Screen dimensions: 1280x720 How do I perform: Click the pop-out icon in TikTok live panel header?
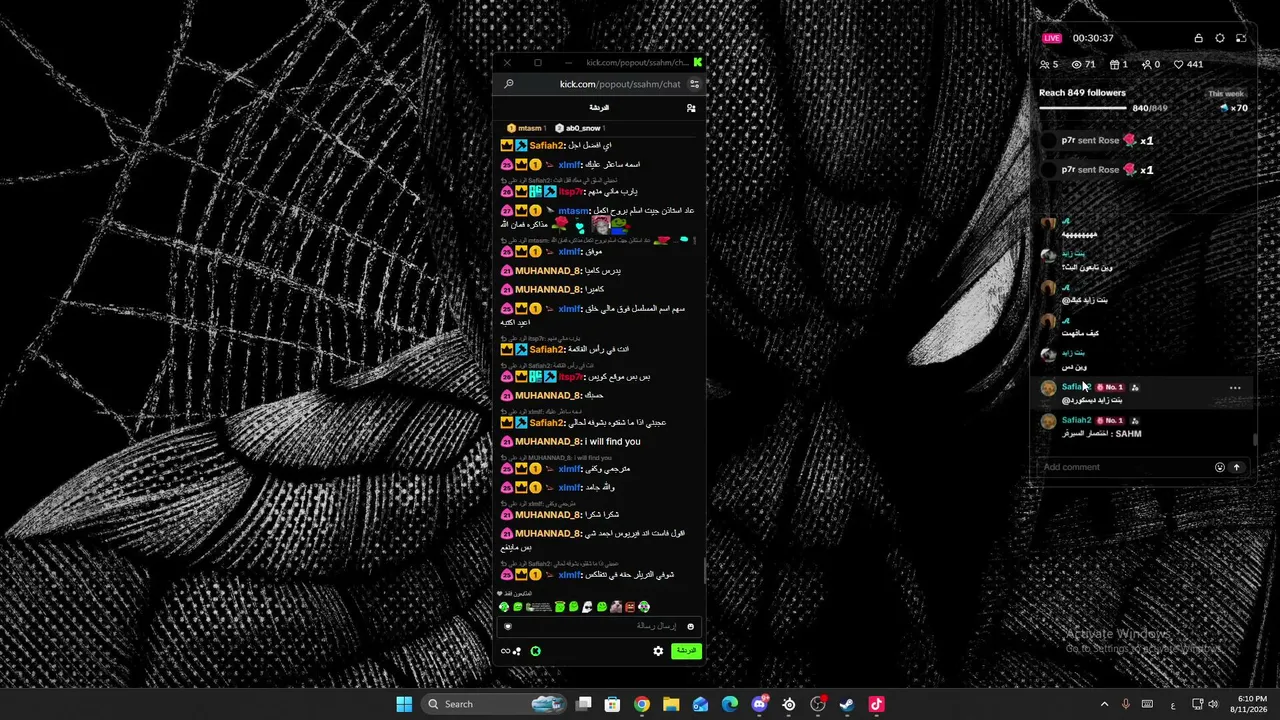pos(1241,38)
